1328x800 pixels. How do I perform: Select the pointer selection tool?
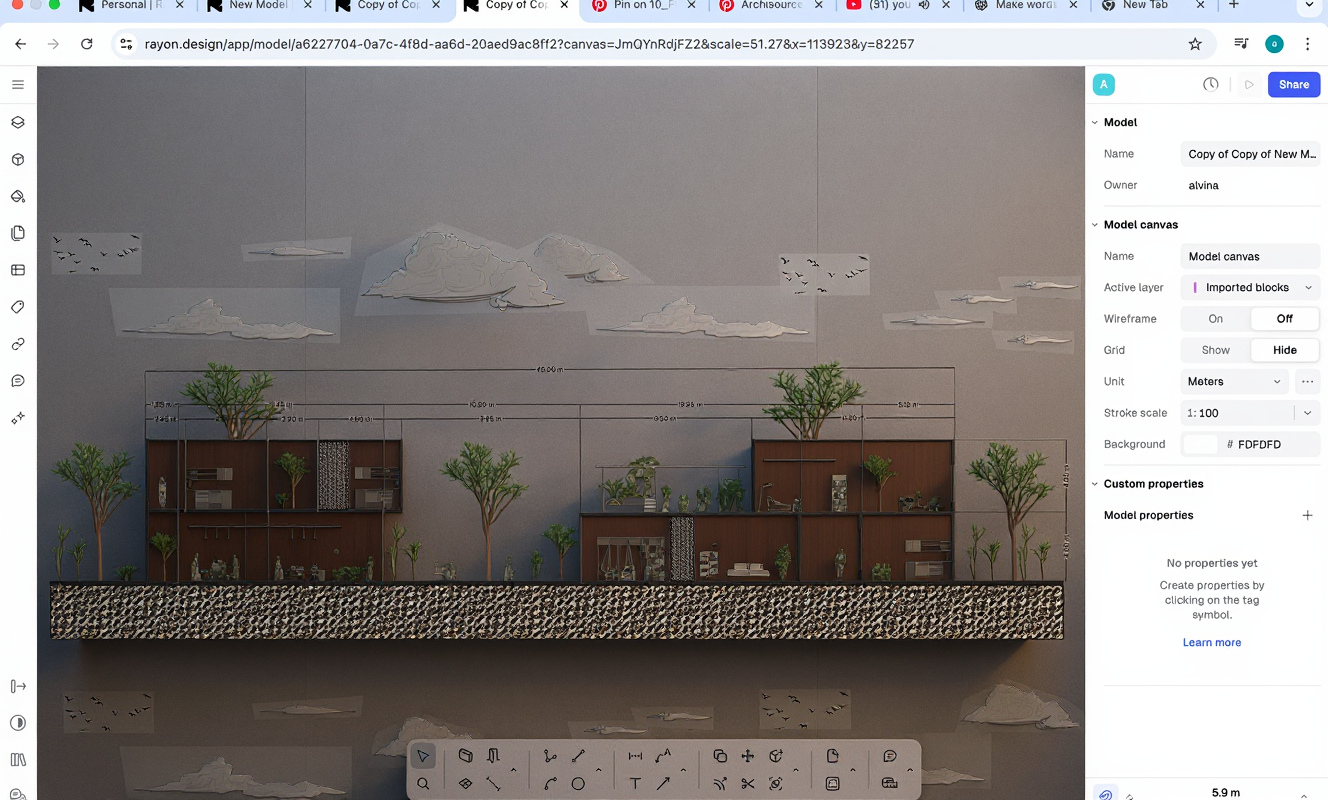tap(423, 756)
